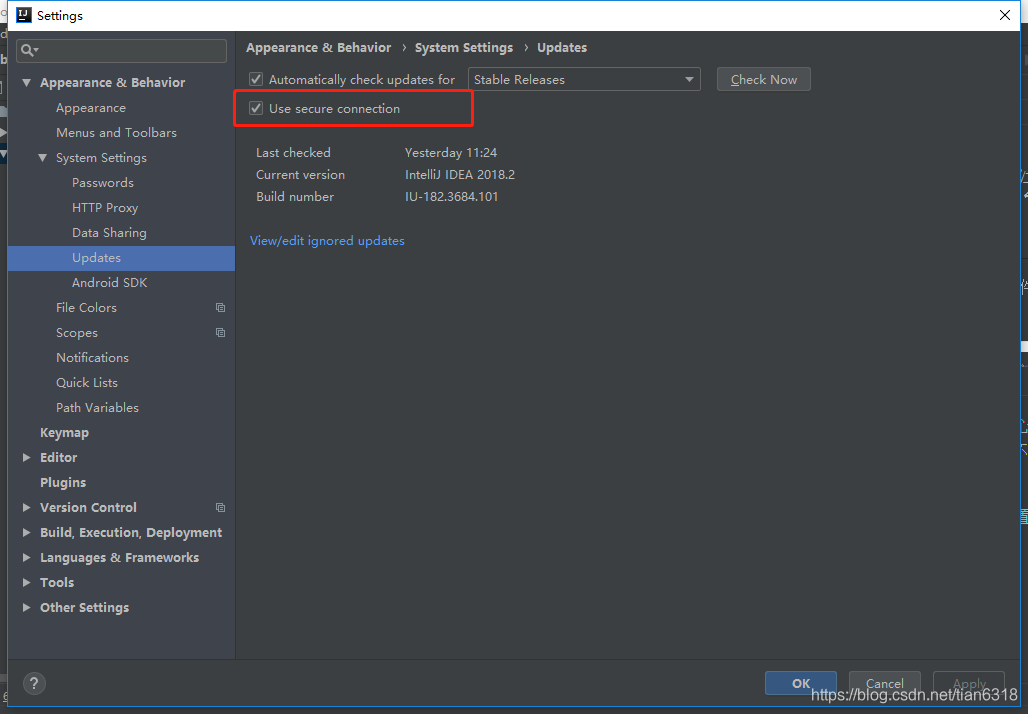Click the Apply button

(969, 683)
